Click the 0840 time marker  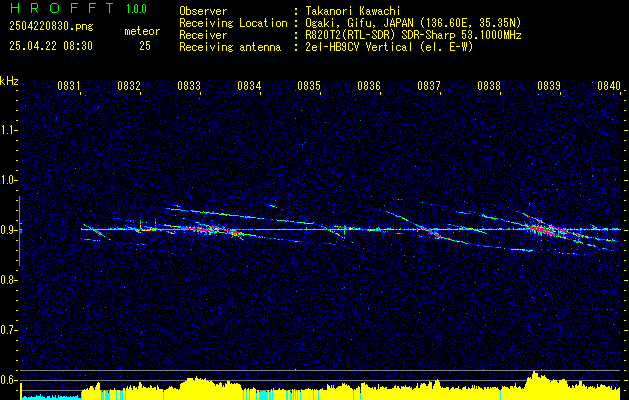click(609, 86)
